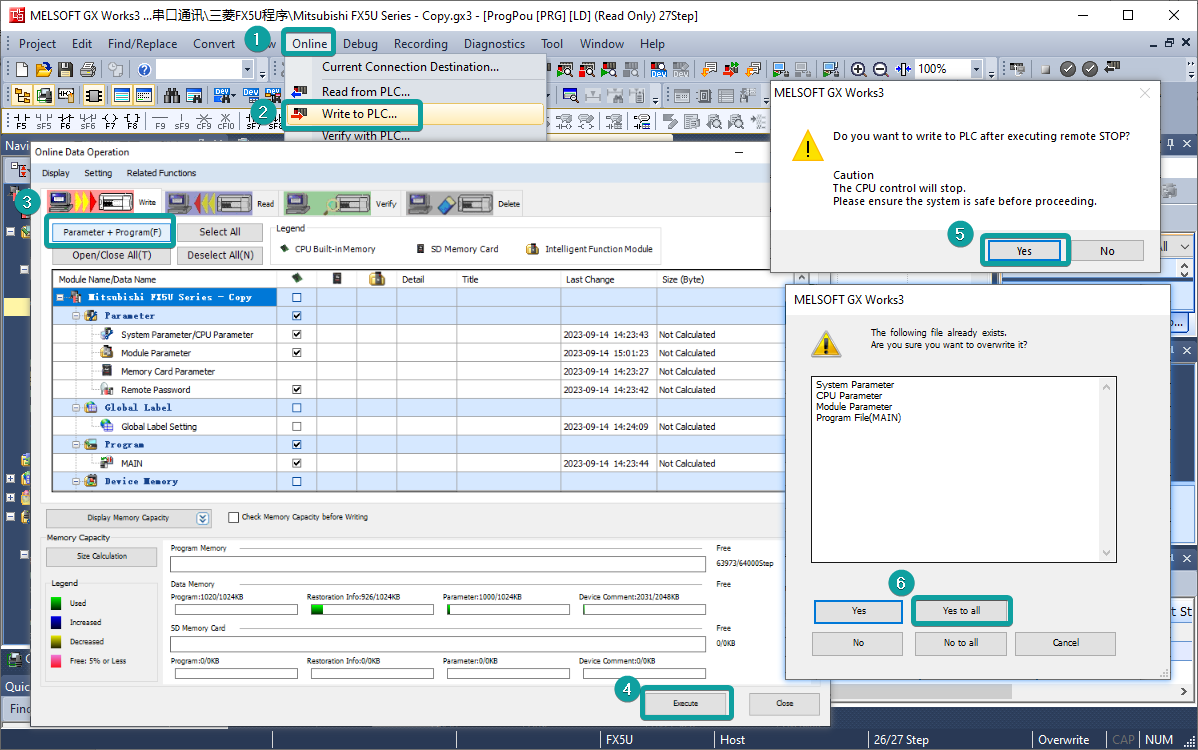Expand the Display Memory Capacity chevron
1198x750 pixels.
[203, 518]
